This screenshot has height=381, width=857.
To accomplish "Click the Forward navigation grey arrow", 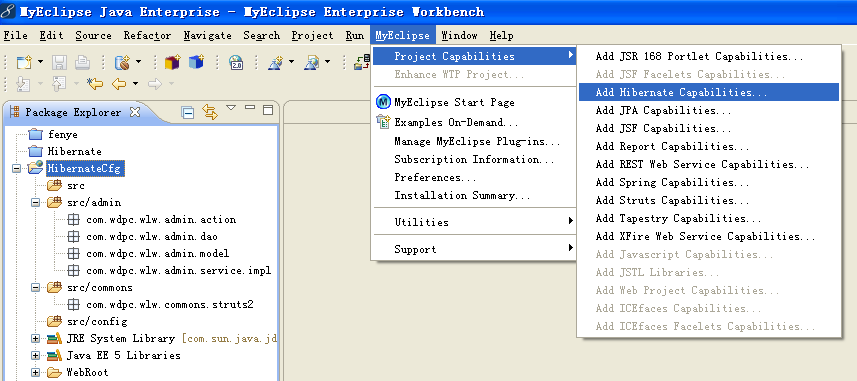I will (x=155, y=84).
